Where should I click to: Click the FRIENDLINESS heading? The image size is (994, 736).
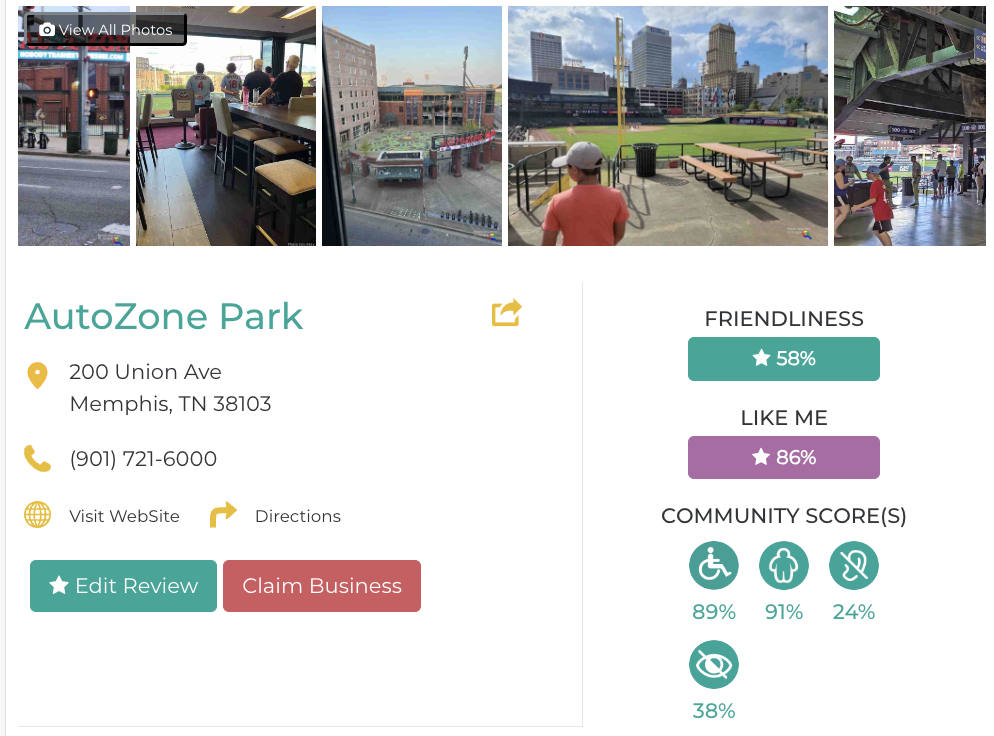pos(784,318)
